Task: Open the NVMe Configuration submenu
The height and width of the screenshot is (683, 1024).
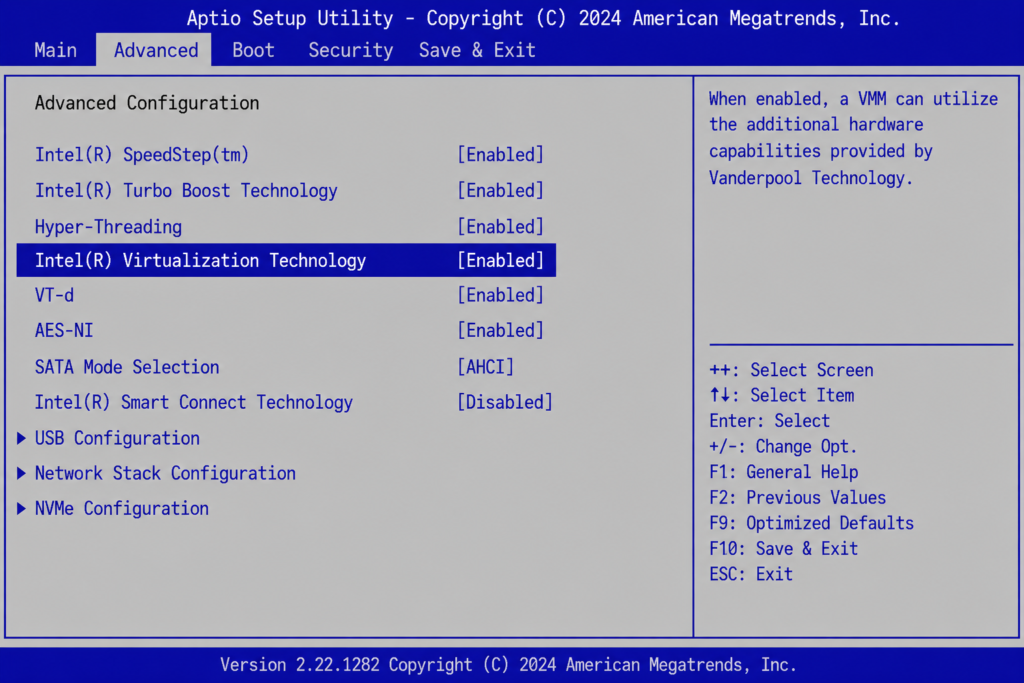Action: 122,509
